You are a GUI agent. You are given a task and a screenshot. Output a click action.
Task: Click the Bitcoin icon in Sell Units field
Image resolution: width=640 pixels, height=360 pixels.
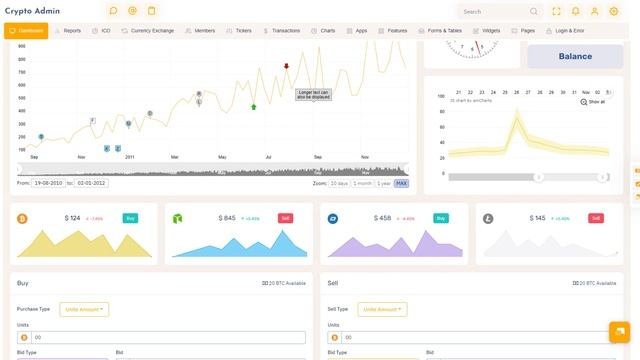tap(335, 338)
